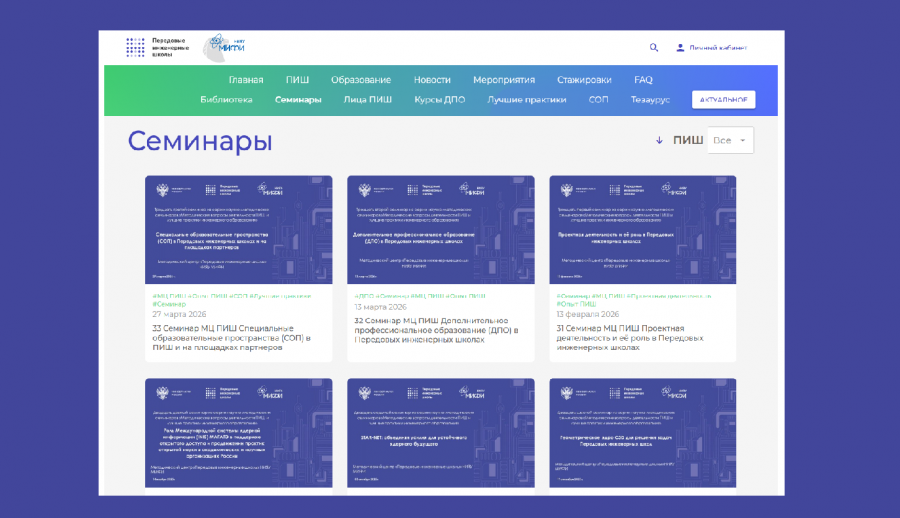Expand the ПИШ filter dropdown
900x518 pixels.
[x=730, y=140]
